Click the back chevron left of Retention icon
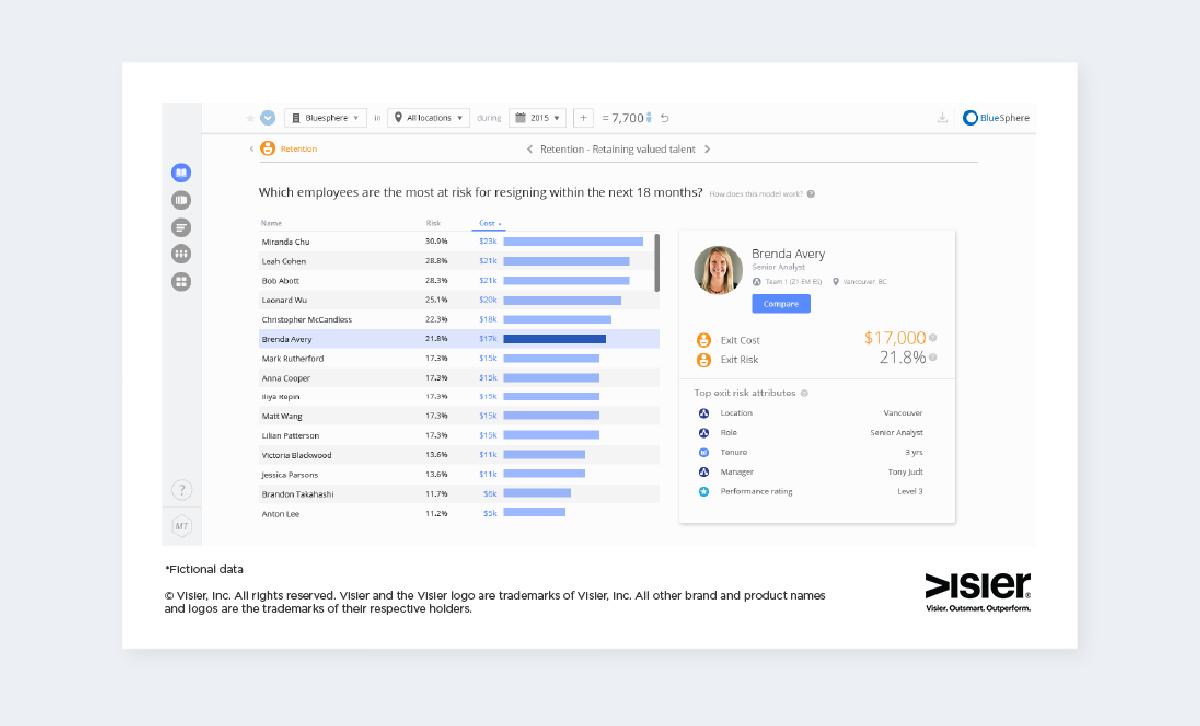Screen dimensions: 1200x726 tap(252, 149)
